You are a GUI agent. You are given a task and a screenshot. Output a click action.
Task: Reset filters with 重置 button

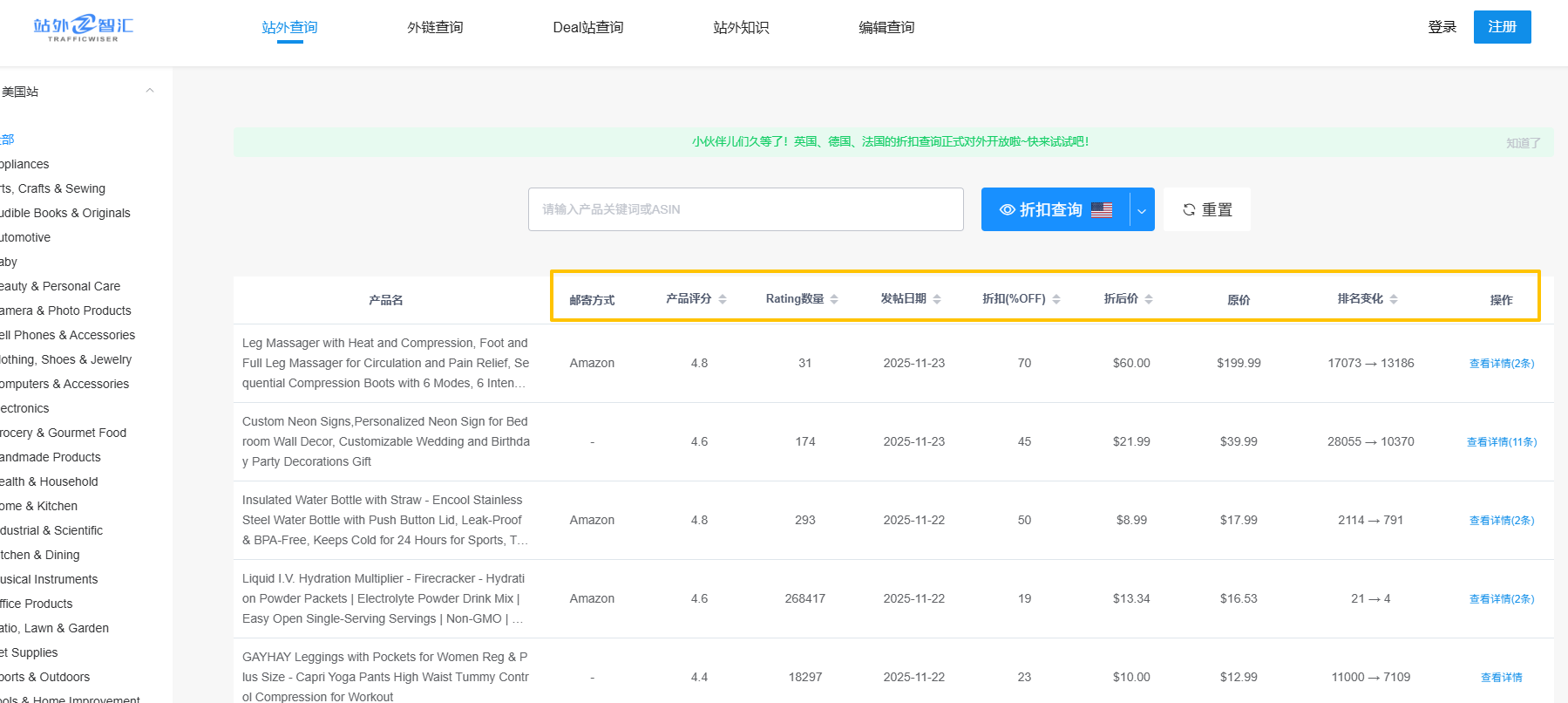(x=1207, y=209)
